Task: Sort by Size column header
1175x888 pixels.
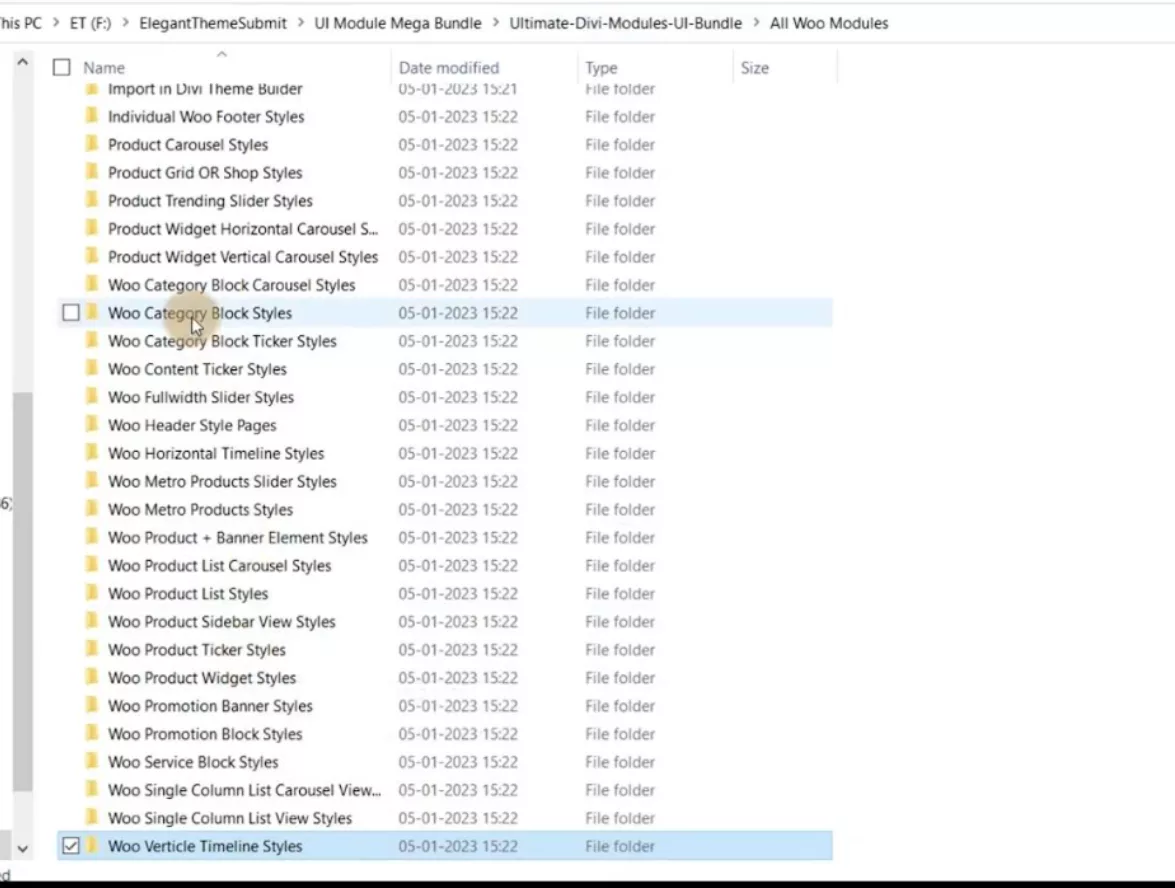Action: click(755, 67)
